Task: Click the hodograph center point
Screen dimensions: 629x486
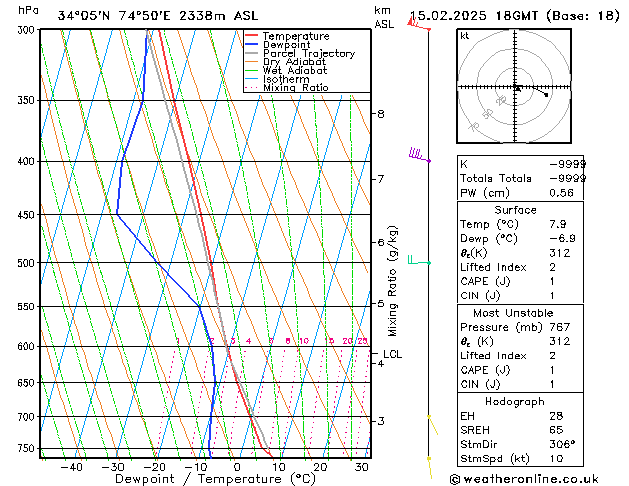Action: point(517,88)
